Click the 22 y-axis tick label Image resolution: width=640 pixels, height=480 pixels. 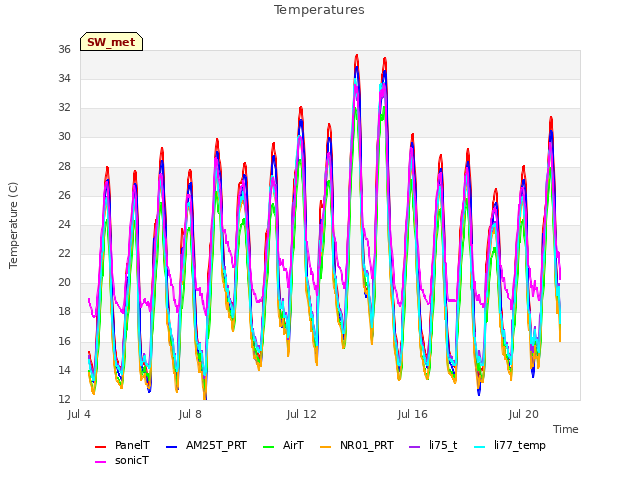[64, 253]
